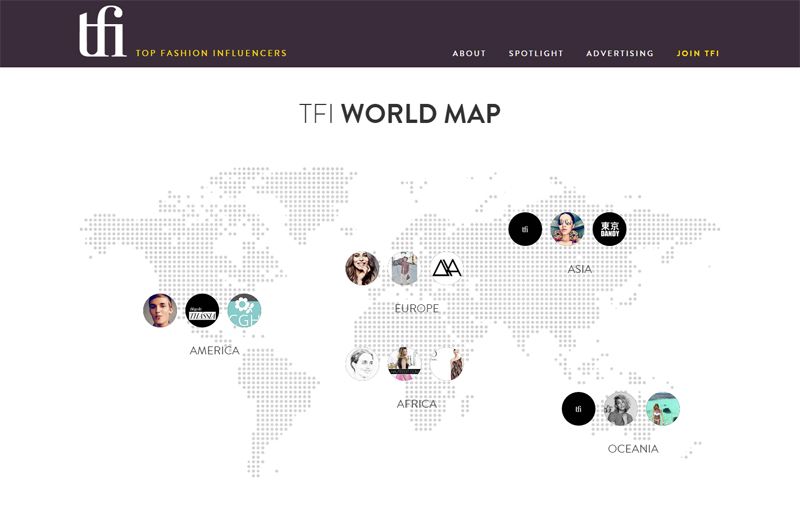This screenshot has height=511, width=800.
Task: Open blonde woman photo avatar in Africa
Action: (405, 364)
